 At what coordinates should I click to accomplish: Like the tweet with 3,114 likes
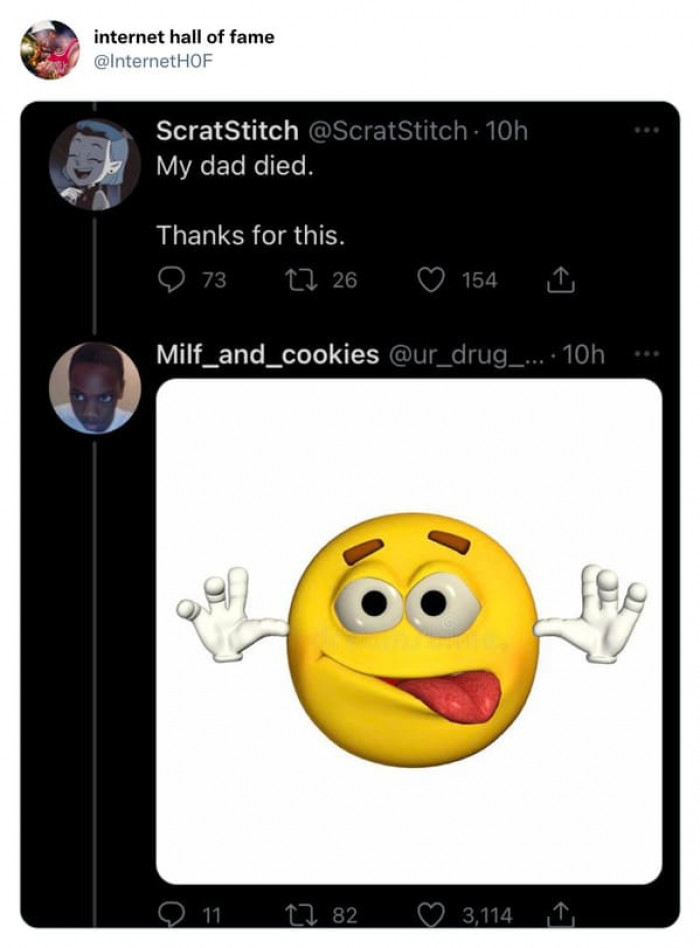[x=432, y=914]
